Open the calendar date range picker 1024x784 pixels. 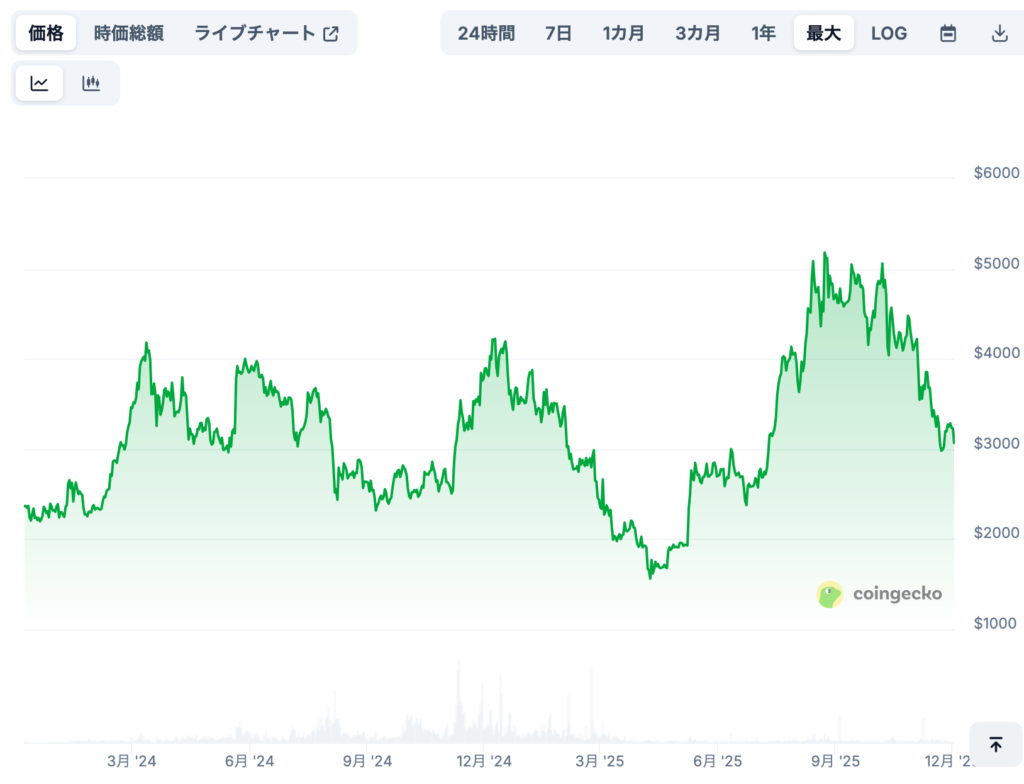(x=947, y=33)
